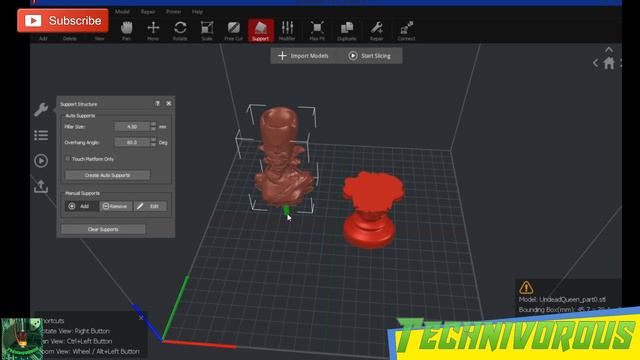Click the sidebar slice play icon
Viewport: 640px width, 360px height.
[41, 161]
